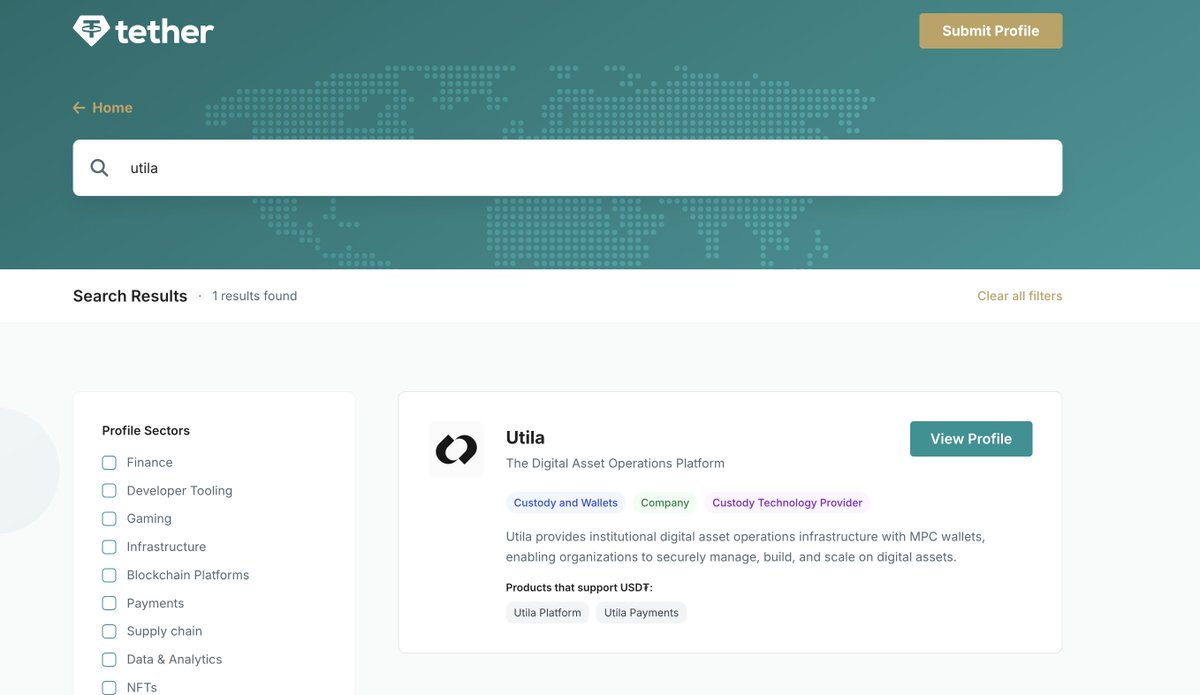The image size is (1200, 695).
Task: Enable the Data & Analytics checkbox
Action: click(x=109, y=659)
